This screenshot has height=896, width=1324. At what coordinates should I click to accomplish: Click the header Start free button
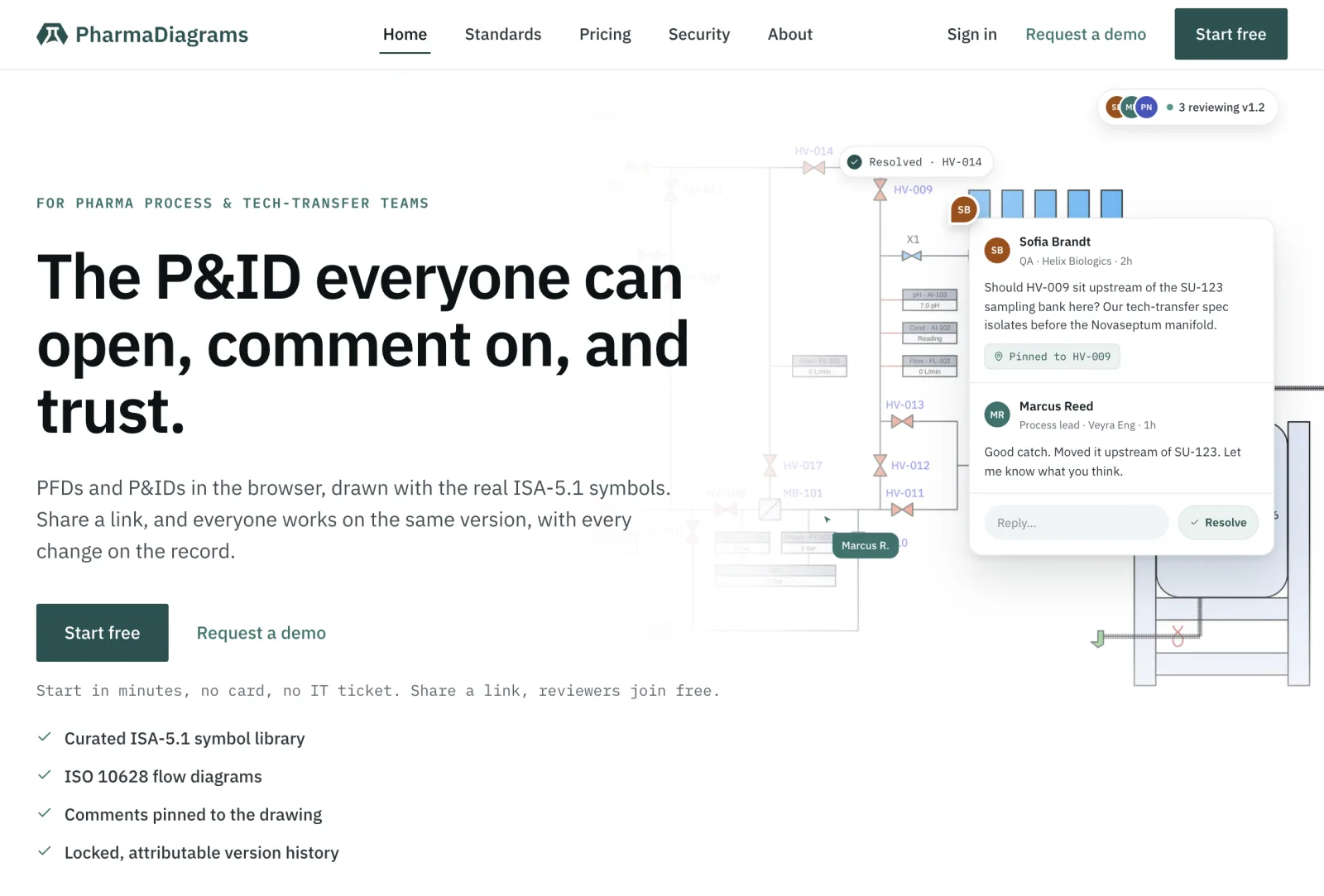(x=1230, y=34)
